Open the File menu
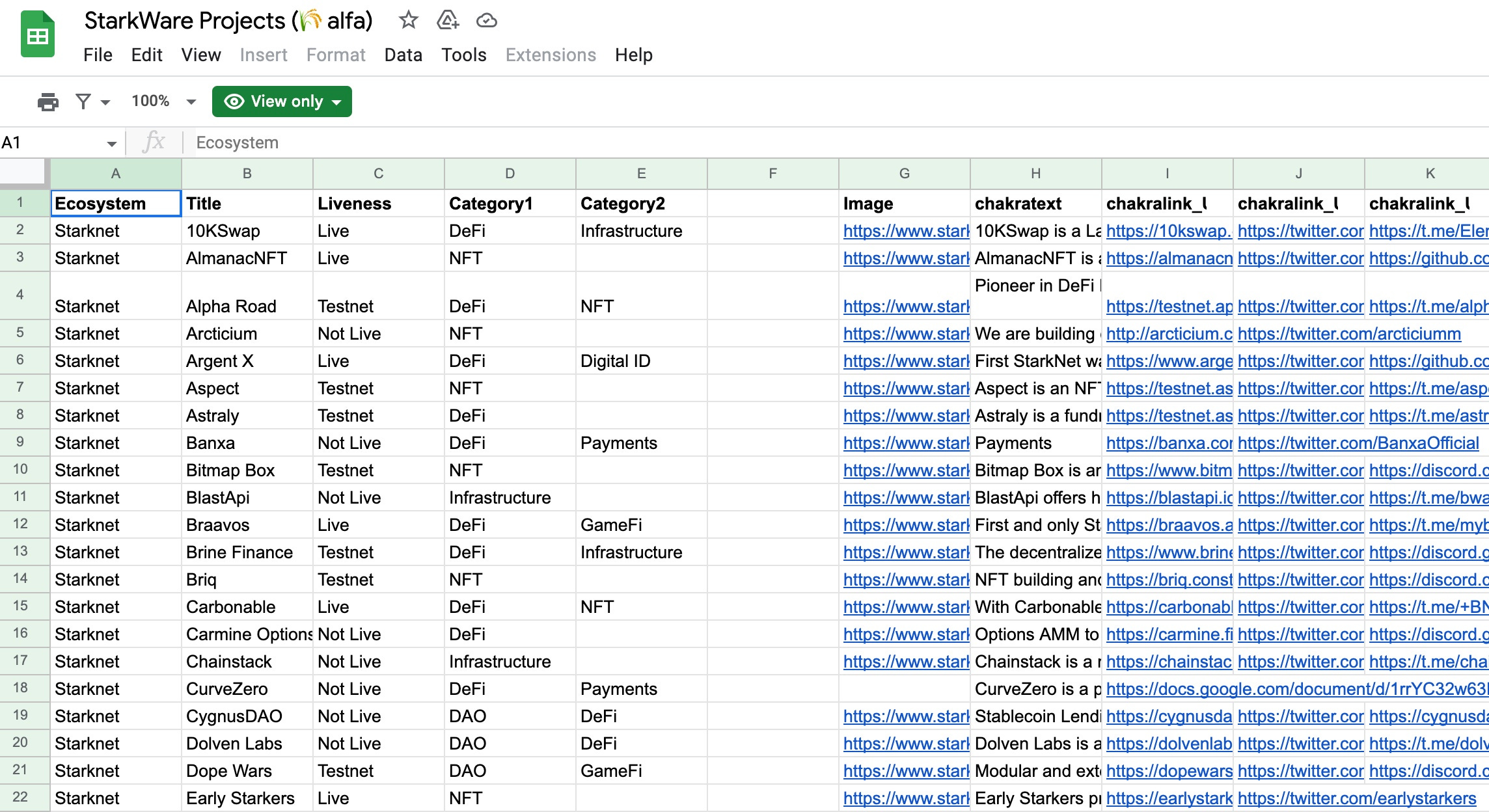1489x812 pixels. coord(98,55)
